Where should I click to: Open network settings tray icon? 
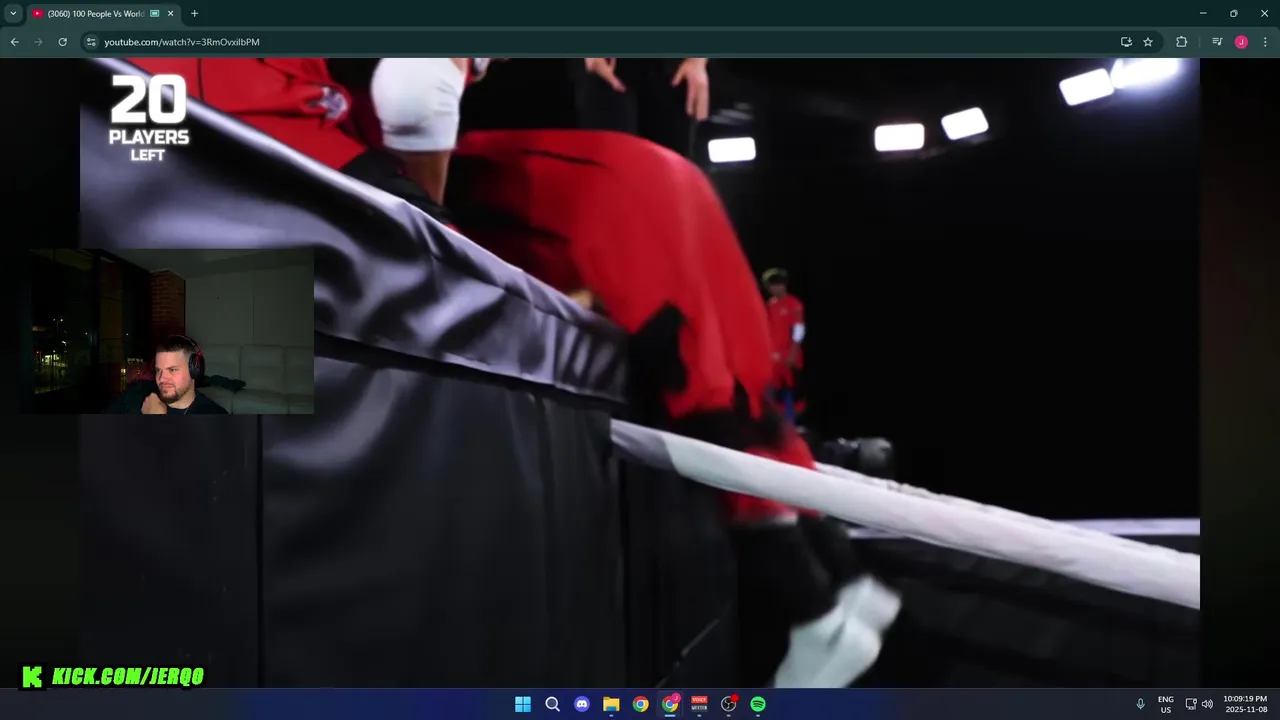[x=1191, y=704]
